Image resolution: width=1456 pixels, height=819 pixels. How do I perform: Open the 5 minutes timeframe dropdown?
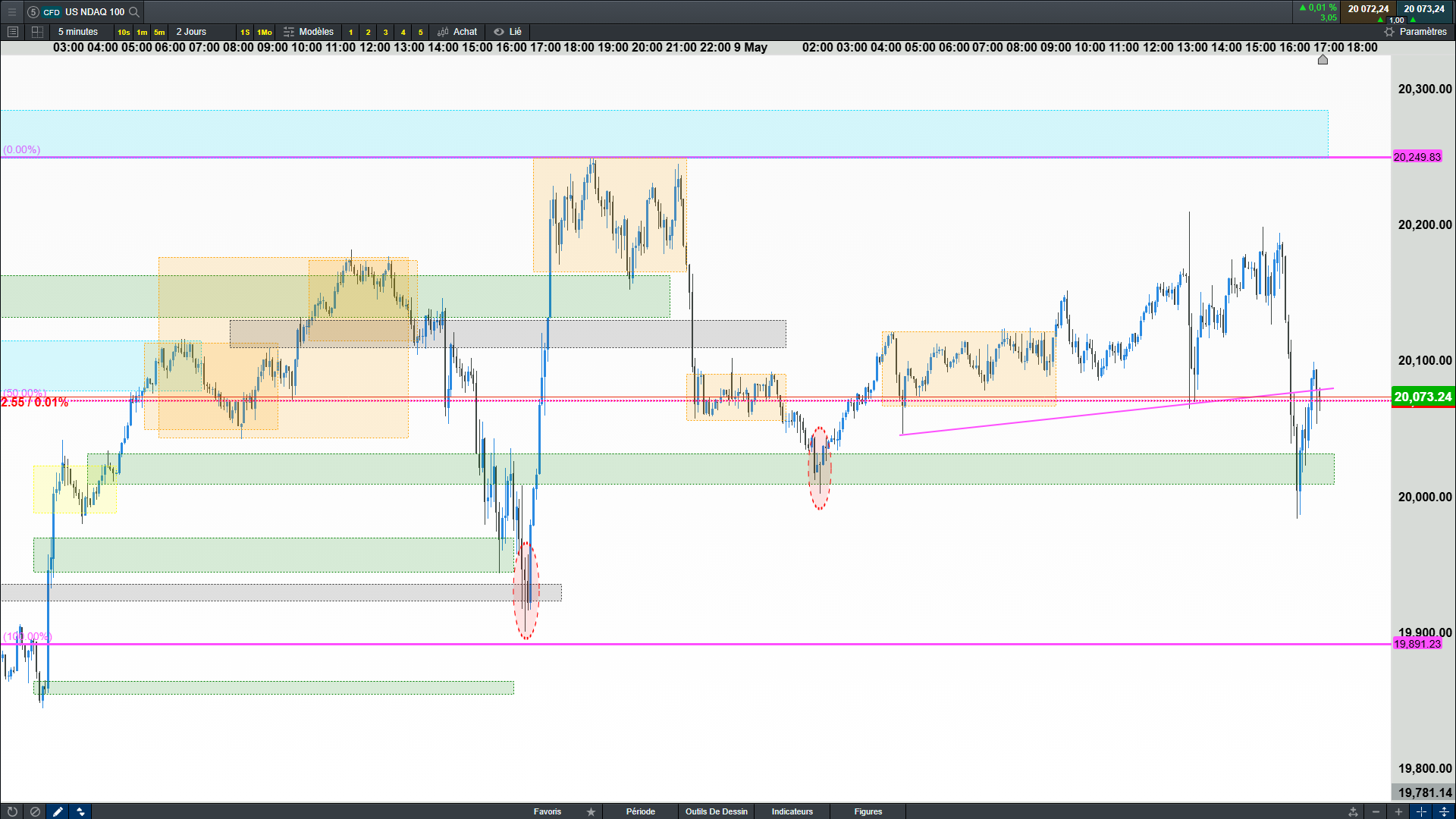pos(78,32)
